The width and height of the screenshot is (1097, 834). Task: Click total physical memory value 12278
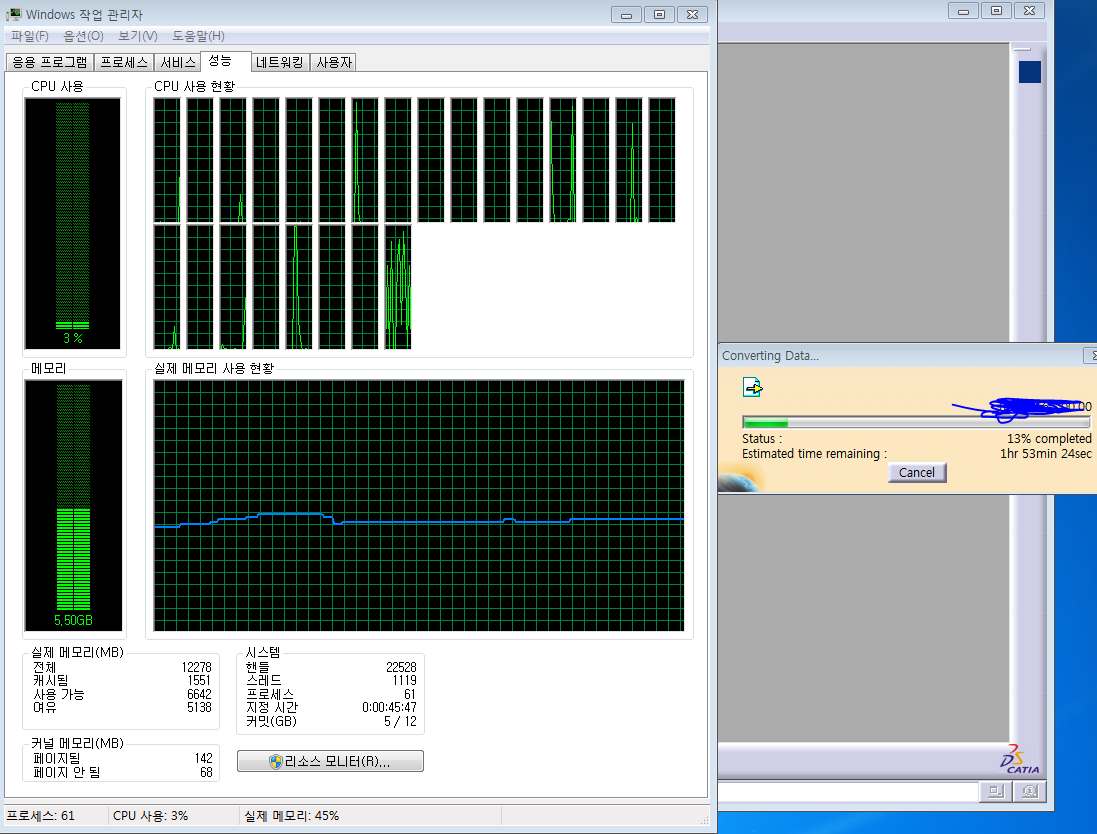tap(196, 667)
